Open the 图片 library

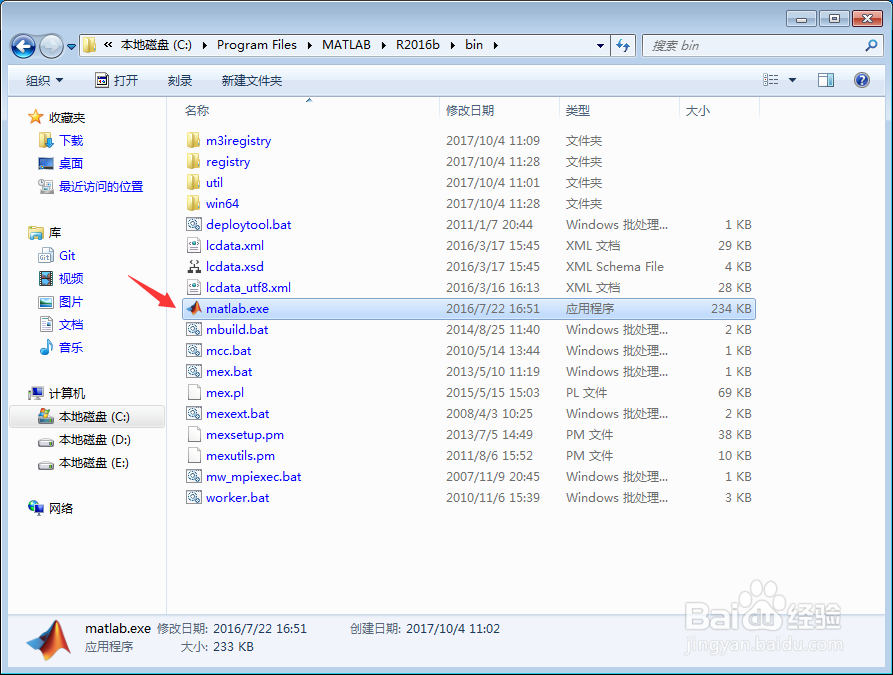[71, 301]
